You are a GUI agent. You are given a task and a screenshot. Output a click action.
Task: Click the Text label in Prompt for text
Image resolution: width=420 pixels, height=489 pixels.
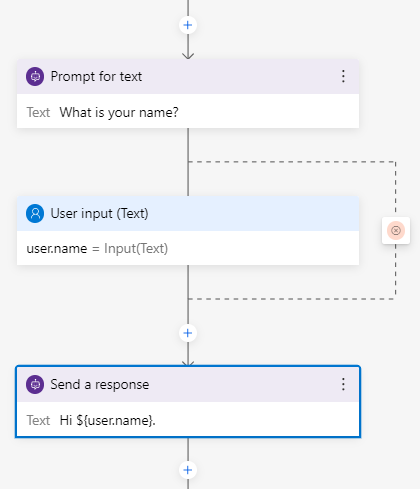pyautogui.click(x=38, y=112)
